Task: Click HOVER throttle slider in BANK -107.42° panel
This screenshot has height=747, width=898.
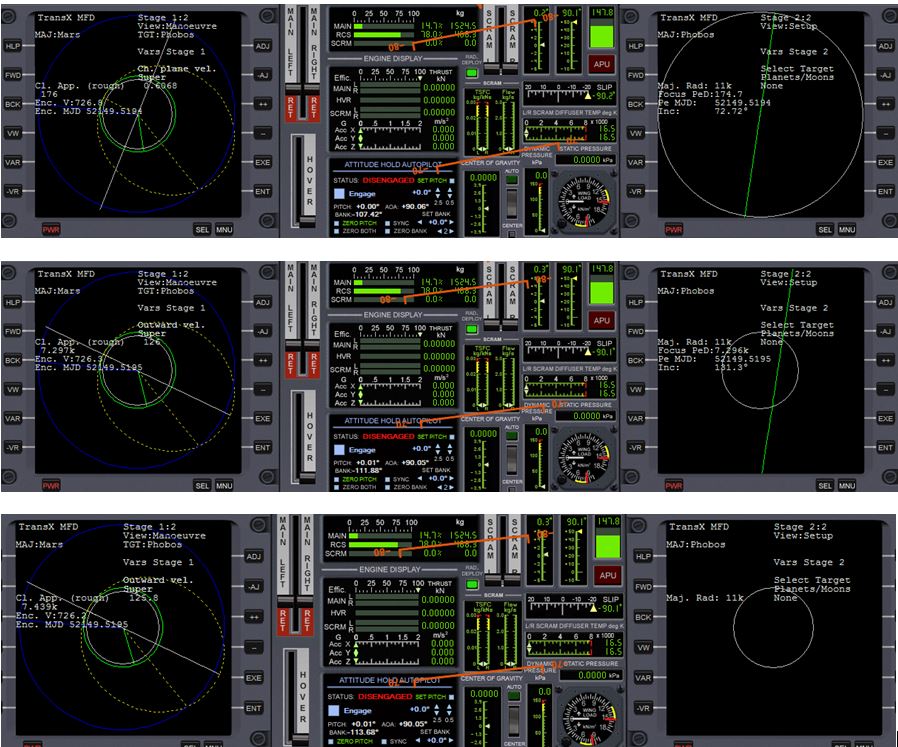Action: coord(304,181)
